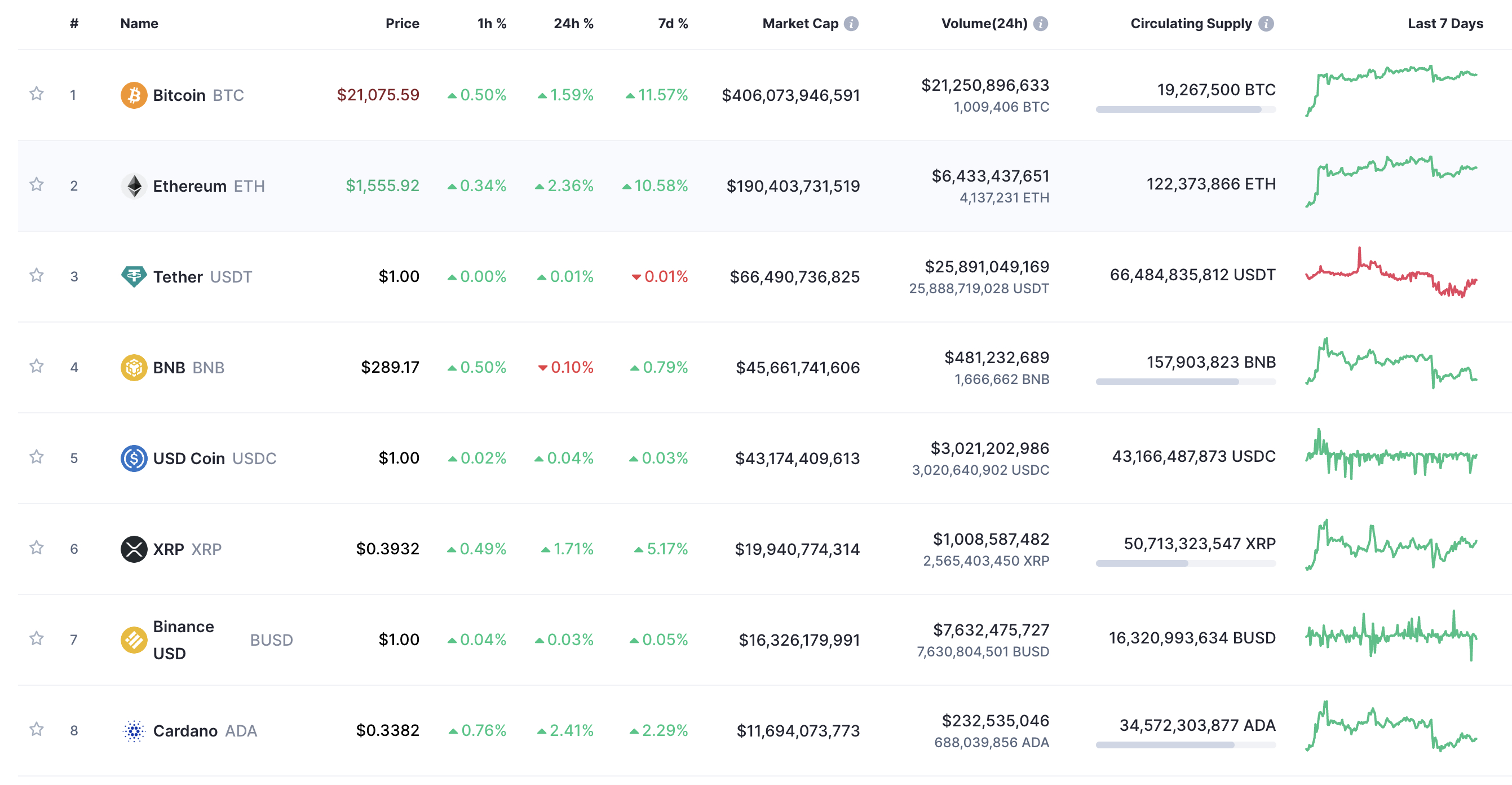This screenshot has height=785, width=1512.
Task: Click Bitcoin market cap $406,073,946,591
Action: pos(790,95)
